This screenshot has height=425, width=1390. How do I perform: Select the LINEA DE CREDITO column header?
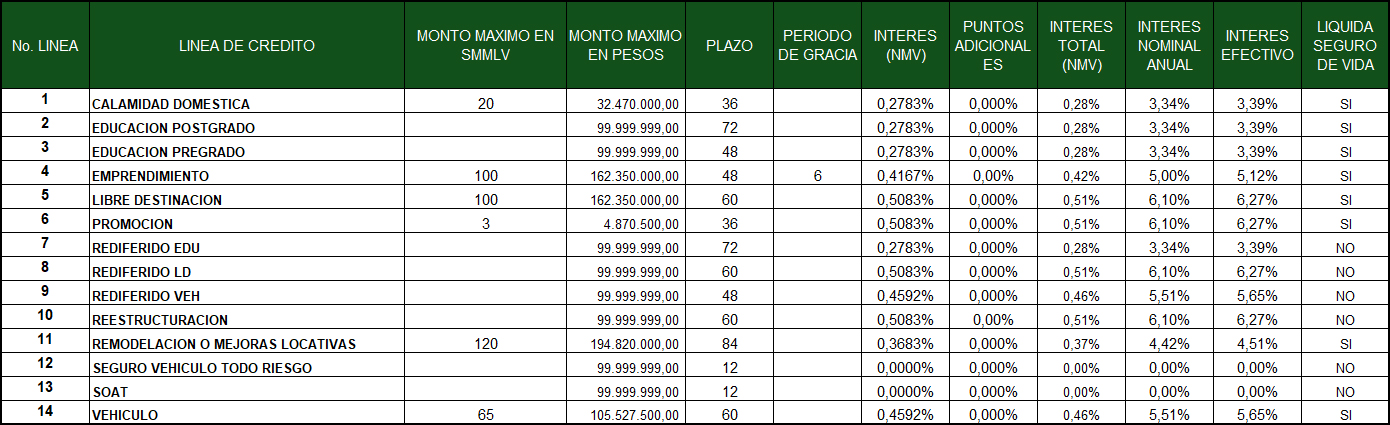247,45
